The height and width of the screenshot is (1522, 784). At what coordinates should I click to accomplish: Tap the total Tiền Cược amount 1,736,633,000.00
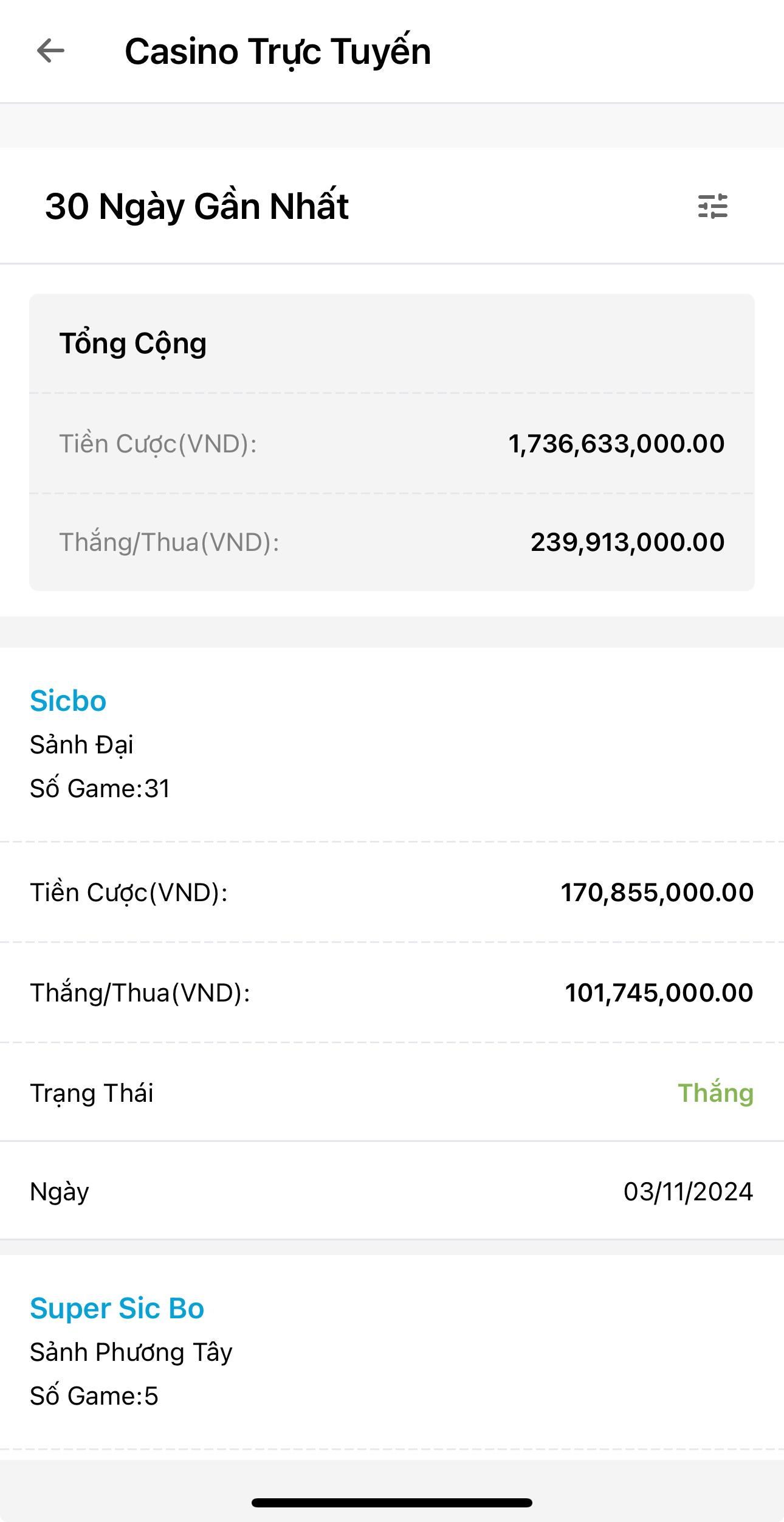[x=616, y=444]
